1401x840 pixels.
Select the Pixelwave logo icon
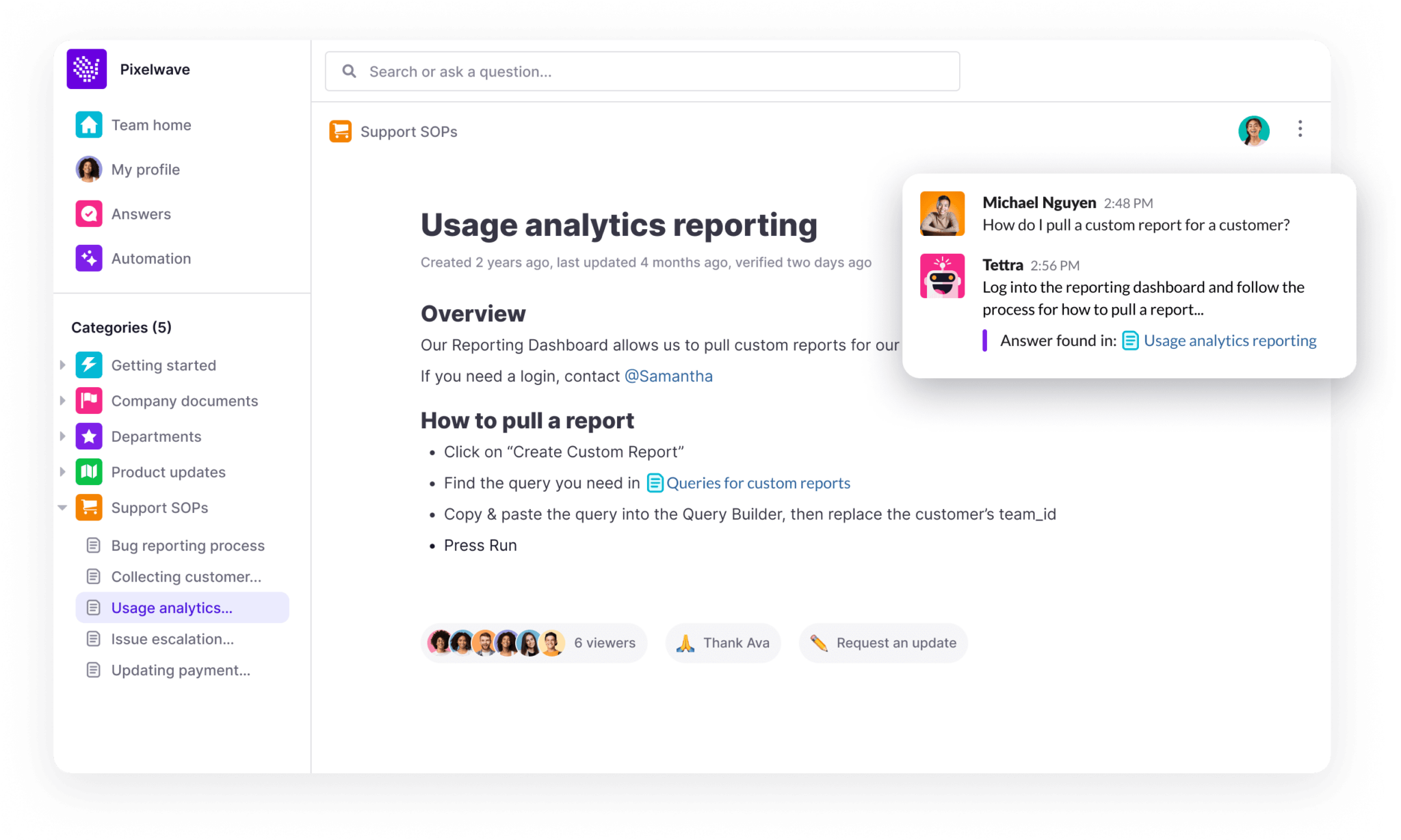click(x=87, y=68)
